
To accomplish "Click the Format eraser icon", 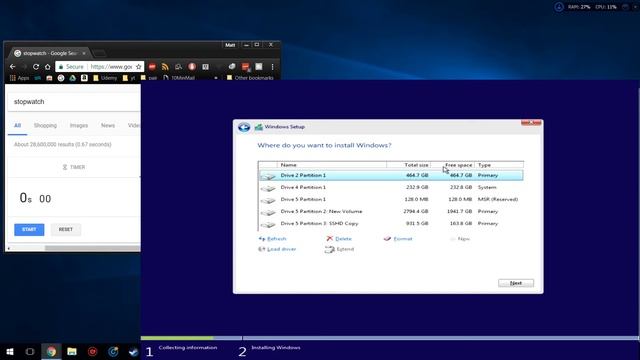I will click(x=387, y=238).
